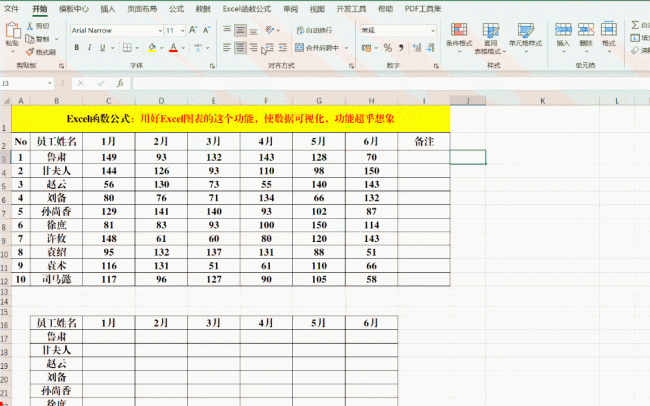Toggle bold formatting

(77, 48)
